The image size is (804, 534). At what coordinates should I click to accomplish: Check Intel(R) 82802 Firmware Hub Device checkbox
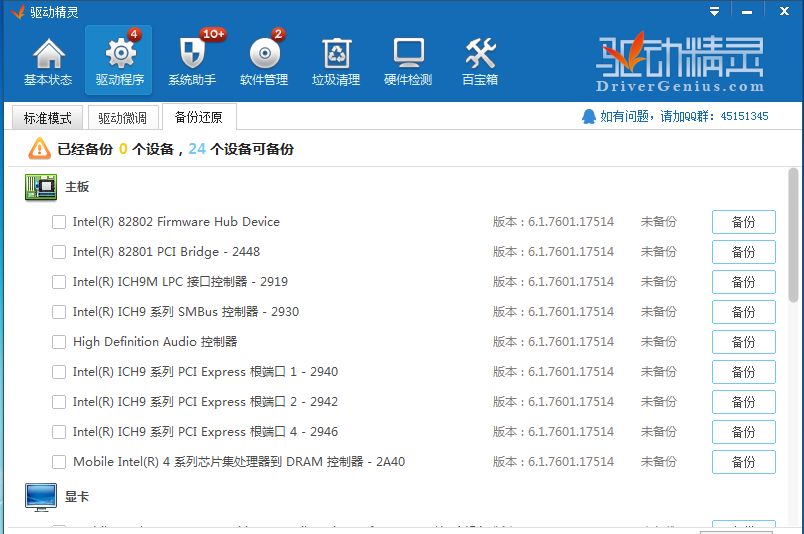point(59,222)
